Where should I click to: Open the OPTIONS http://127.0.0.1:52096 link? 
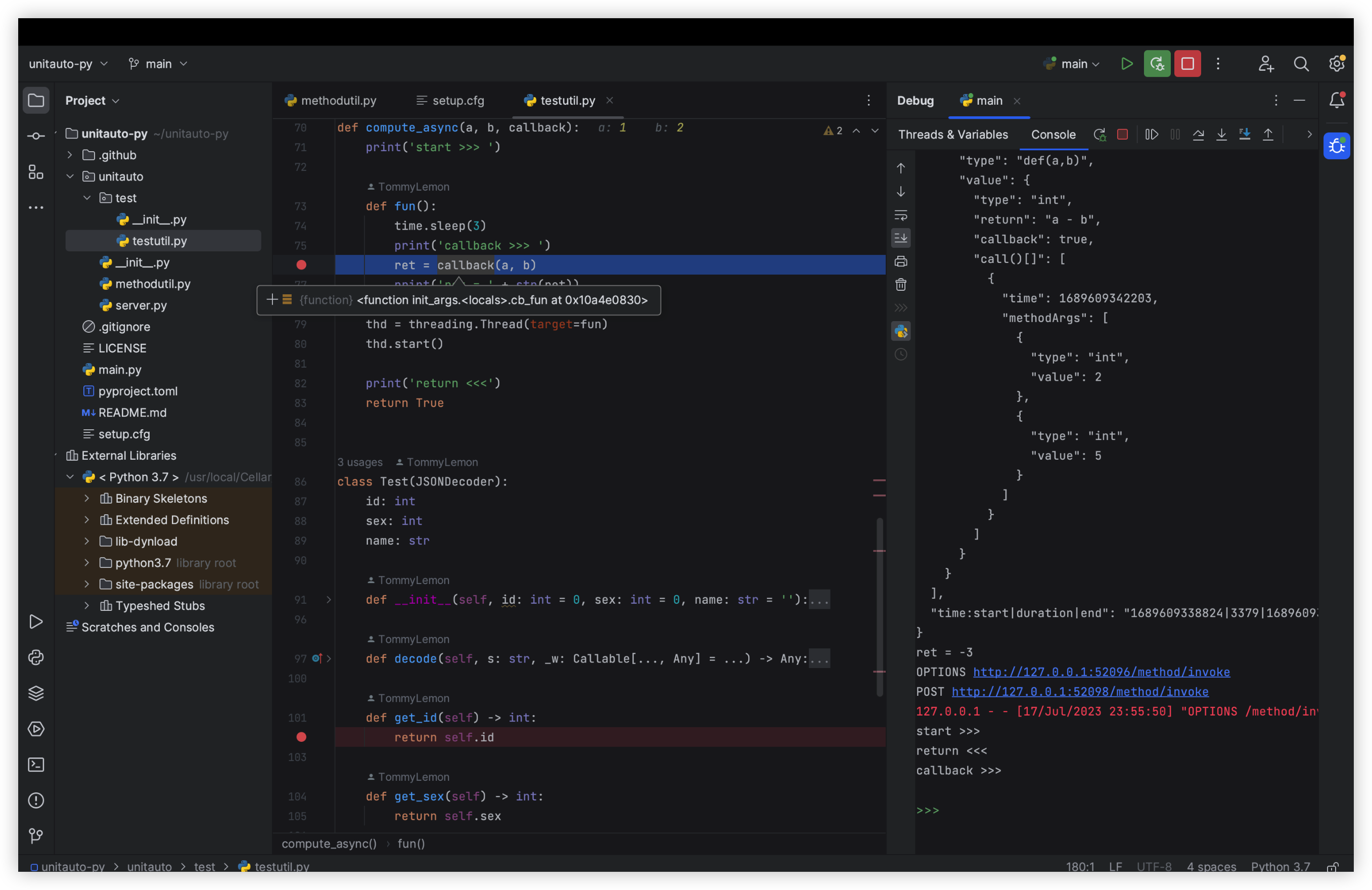(x=1101, y=672)
